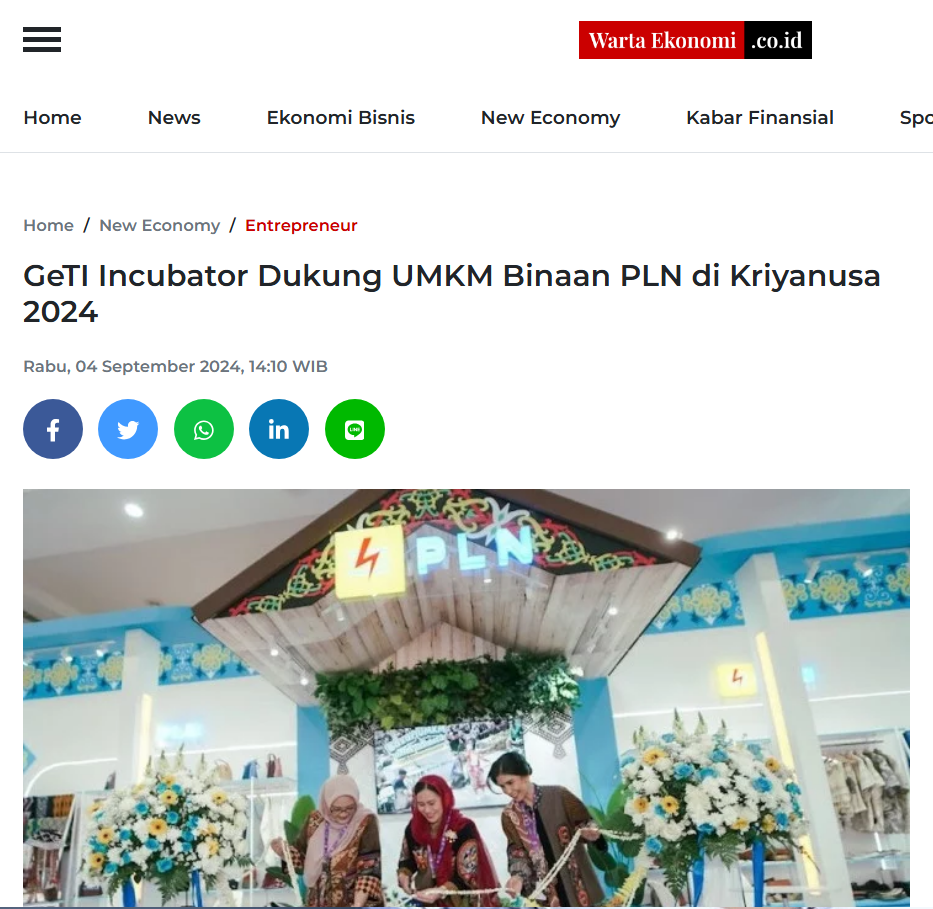Share article via LINE
Image resolution: width=933 pixels, height=909 pixels.
pos(355,429)
